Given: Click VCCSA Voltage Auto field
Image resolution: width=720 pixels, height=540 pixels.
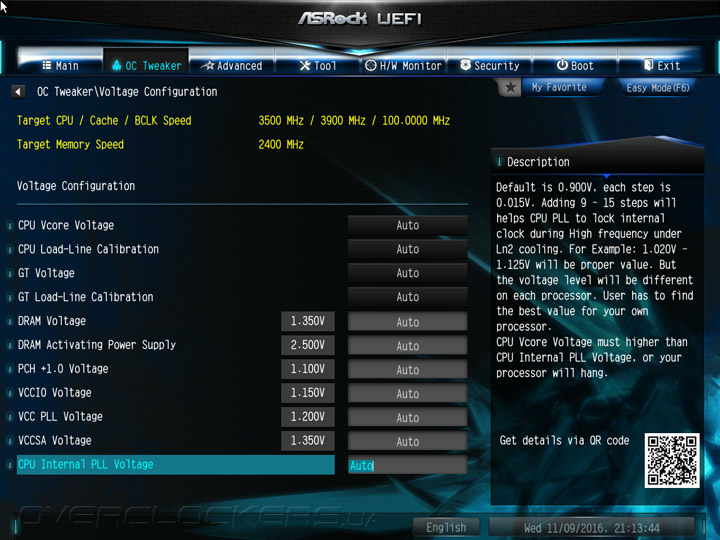Looking at the screenshot, I should (x=407, y=441).
